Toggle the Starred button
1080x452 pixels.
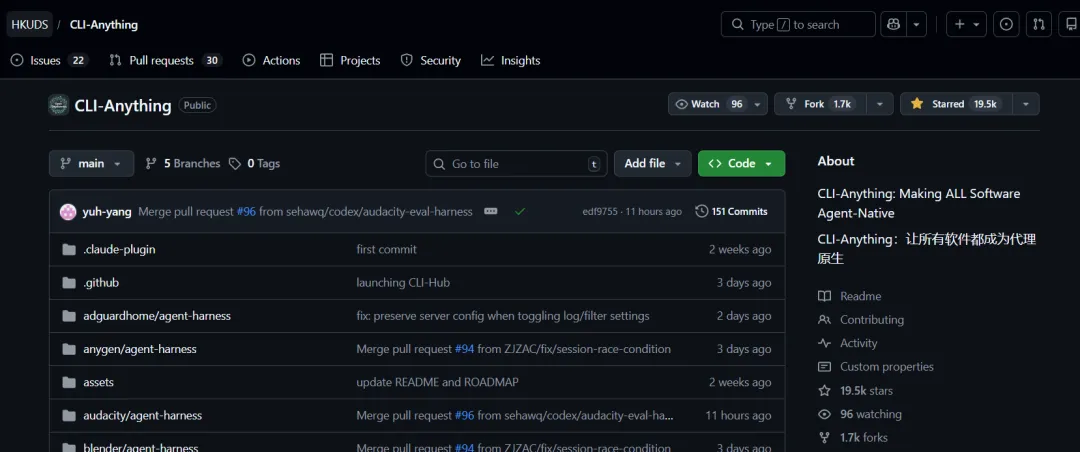pos(956,104)
